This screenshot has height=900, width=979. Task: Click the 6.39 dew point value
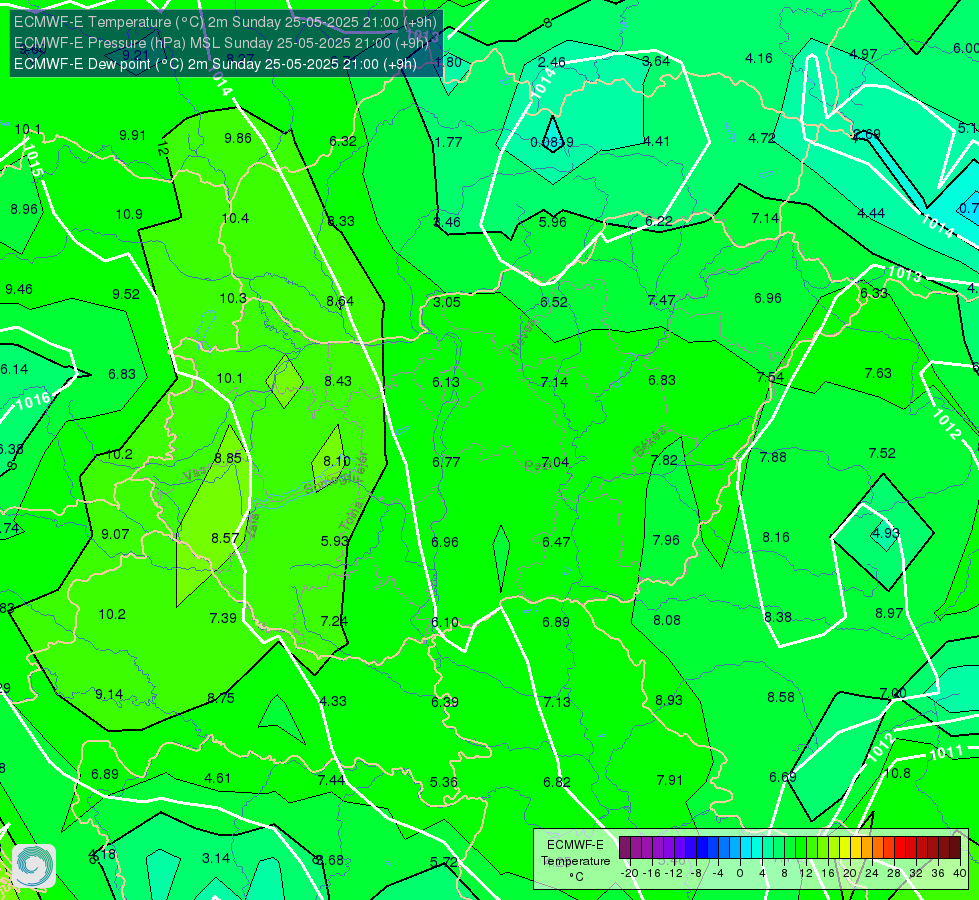pyautogui.click(x=445, y=703)
